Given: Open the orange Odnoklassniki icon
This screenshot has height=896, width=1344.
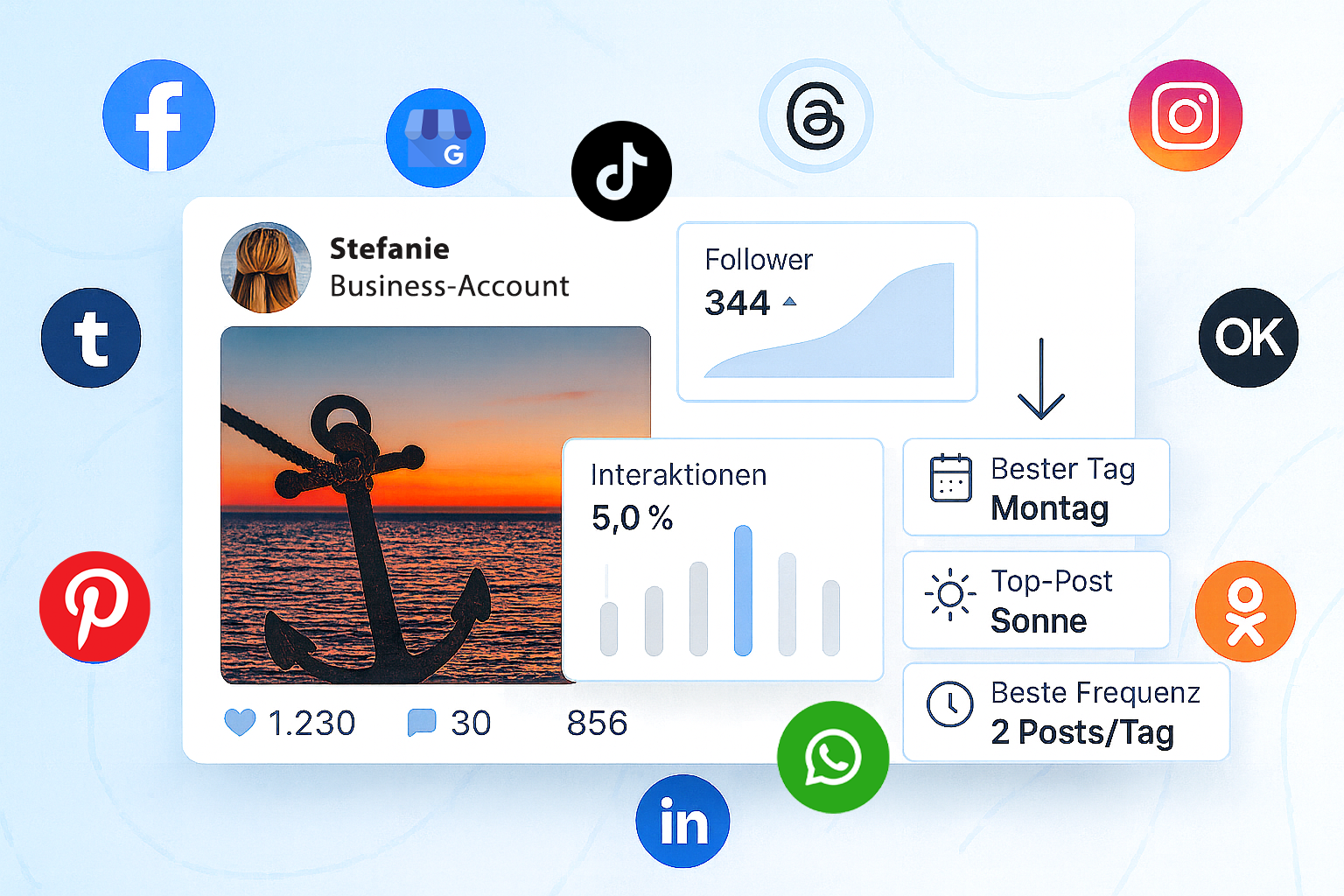Looking at the screenshot, I should [1245, 611].
